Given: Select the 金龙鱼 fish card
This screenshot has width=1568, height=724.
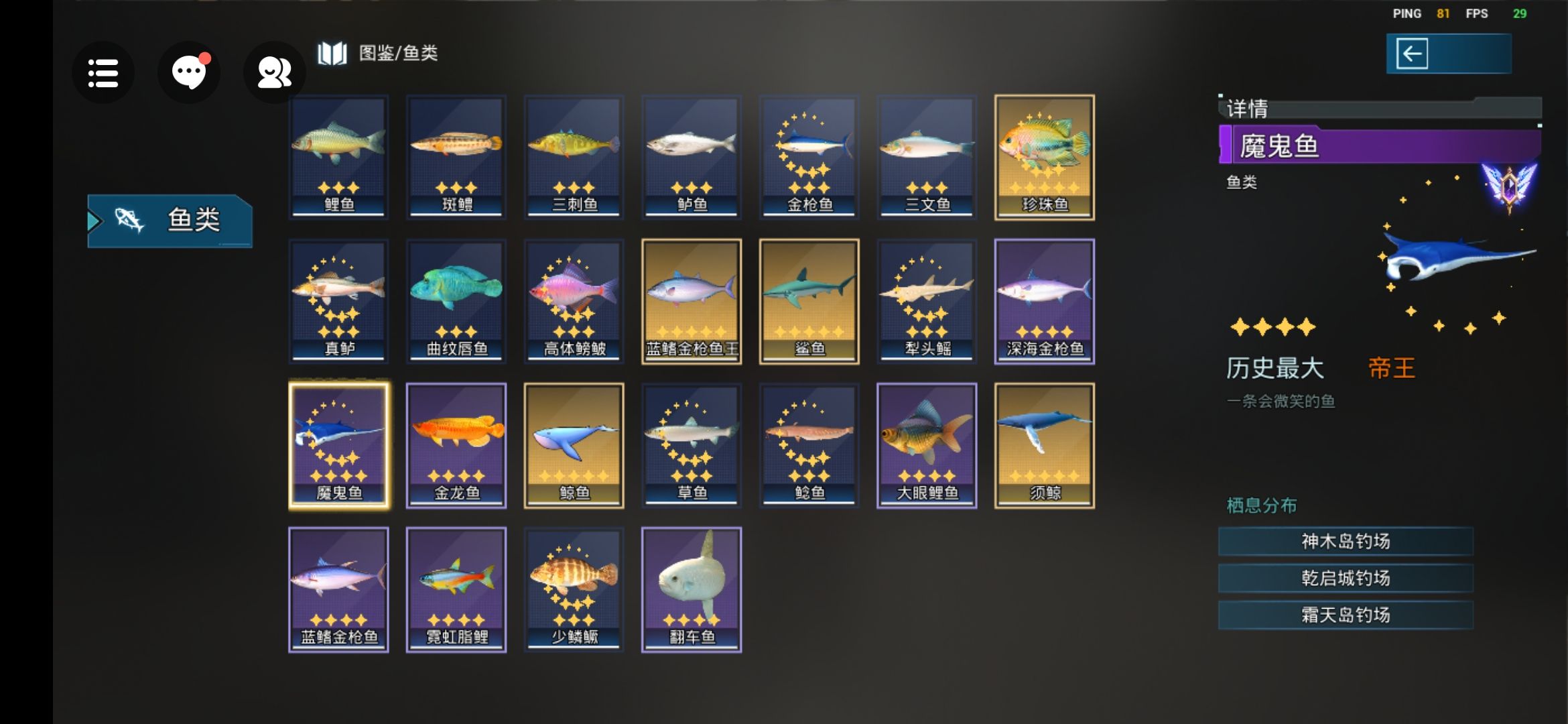Looking at the screenshot, I should pos(456,446).
